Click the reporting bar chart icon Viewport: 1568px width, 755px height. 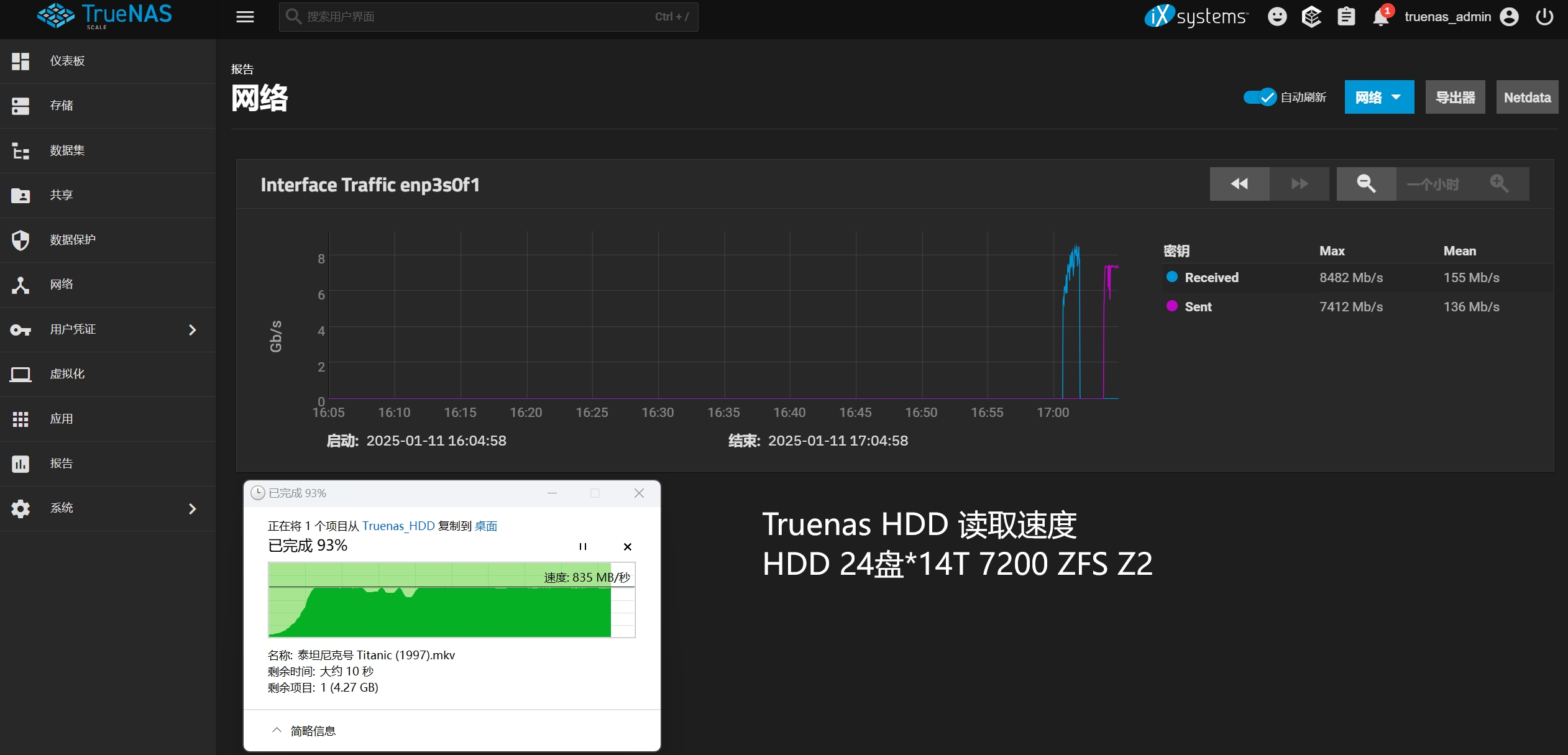click(x=21, y=464)
